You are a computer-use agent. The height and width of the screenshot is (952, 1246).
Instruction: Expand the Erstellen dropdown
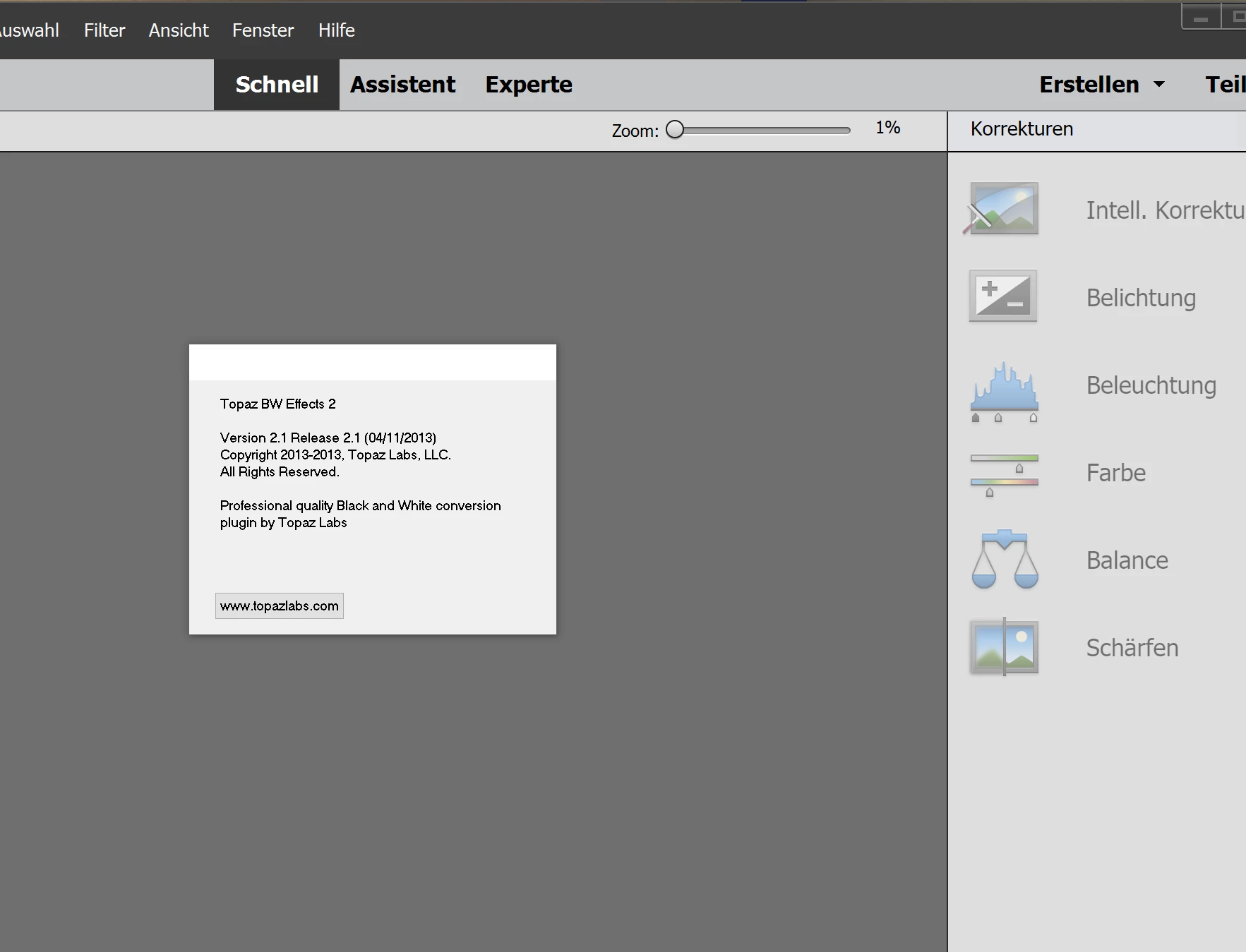click(1101, 85)
